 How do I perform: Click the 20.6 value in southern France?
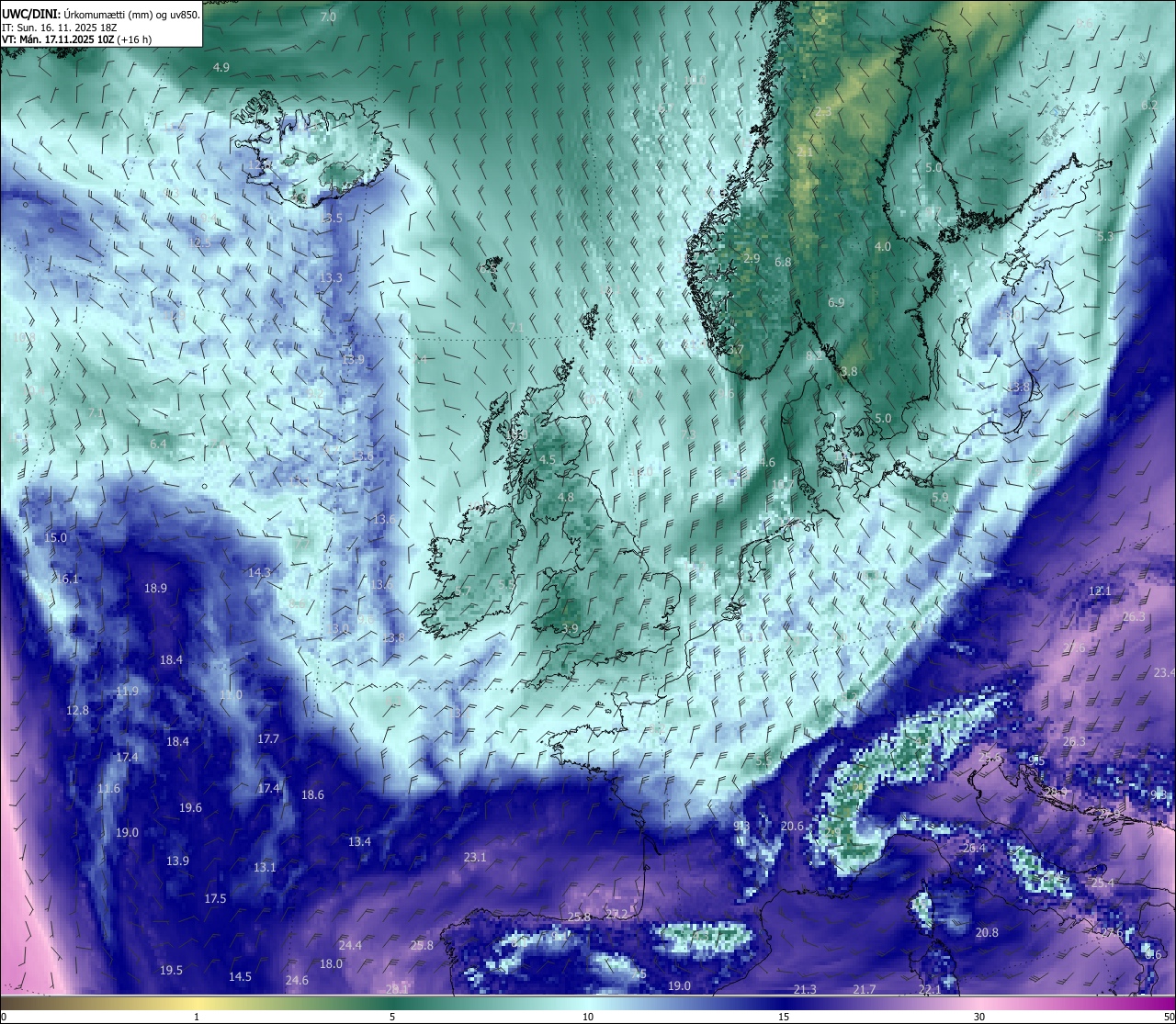[x=793, y=826]
